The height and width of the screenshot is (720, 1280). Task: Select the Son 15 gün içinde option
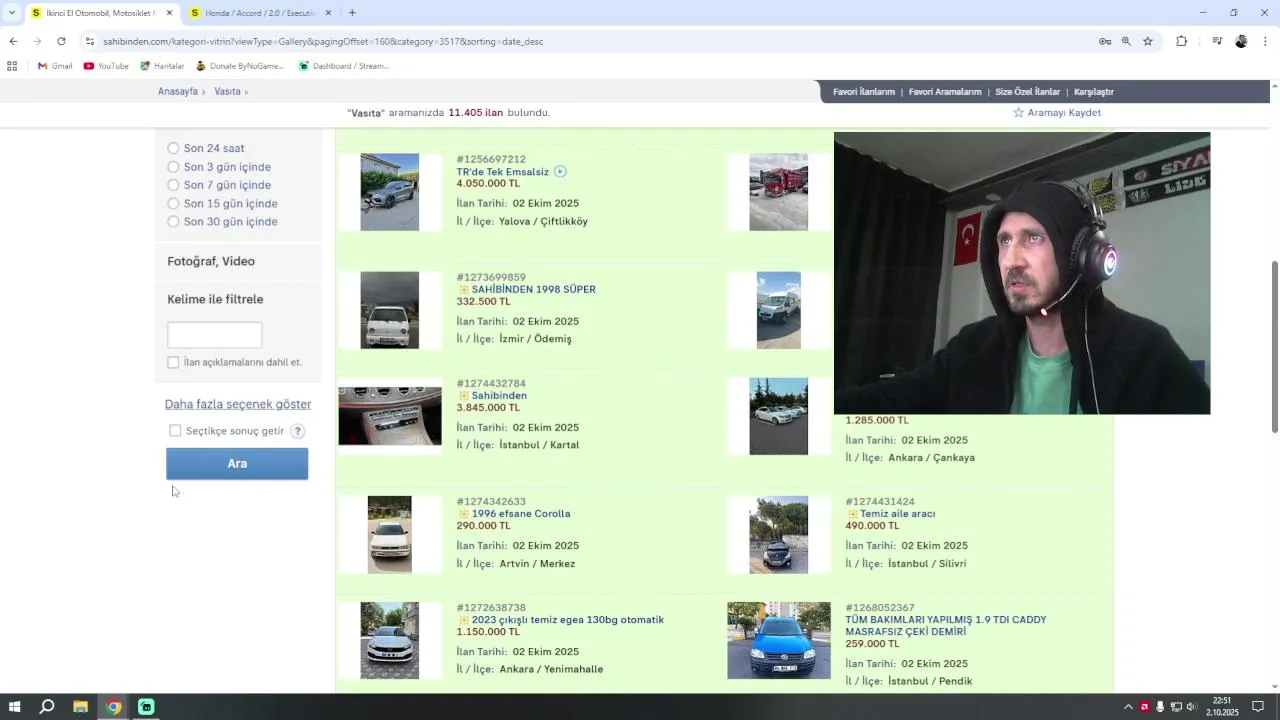pos(173,204)
